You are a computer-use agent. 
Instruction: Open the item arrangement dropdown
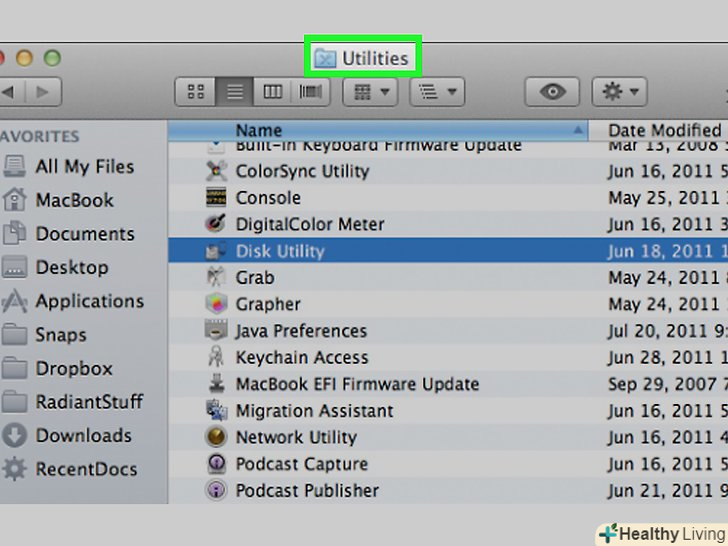point(370,92)
